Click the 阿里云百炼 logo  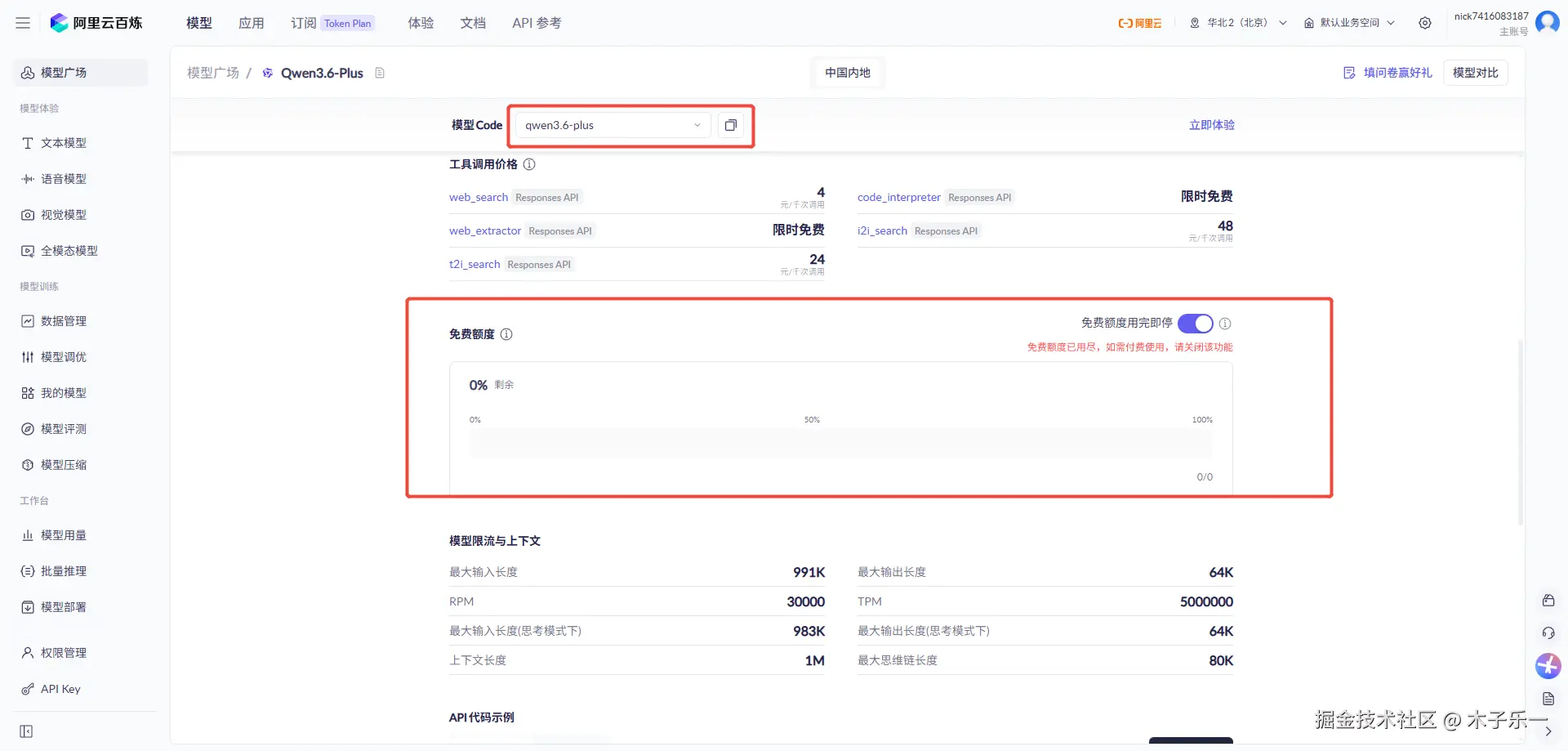(x=96, y=23)
